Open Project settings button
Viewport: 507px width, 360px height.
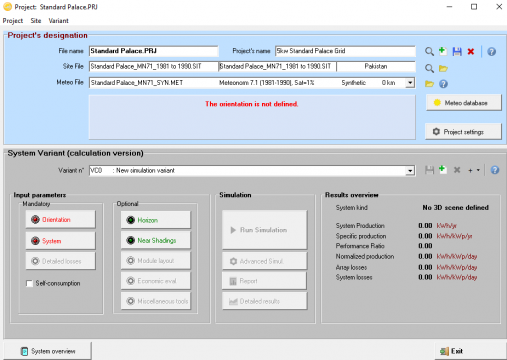463,132
